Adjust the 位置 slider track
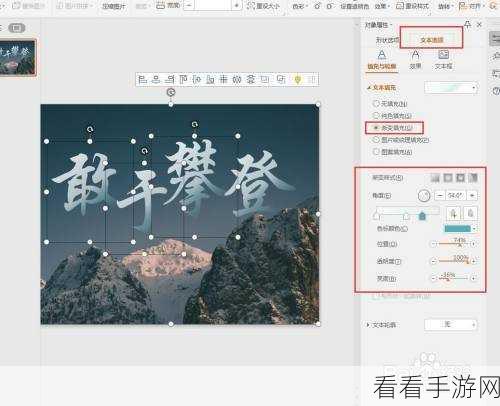 click(453, 244)
